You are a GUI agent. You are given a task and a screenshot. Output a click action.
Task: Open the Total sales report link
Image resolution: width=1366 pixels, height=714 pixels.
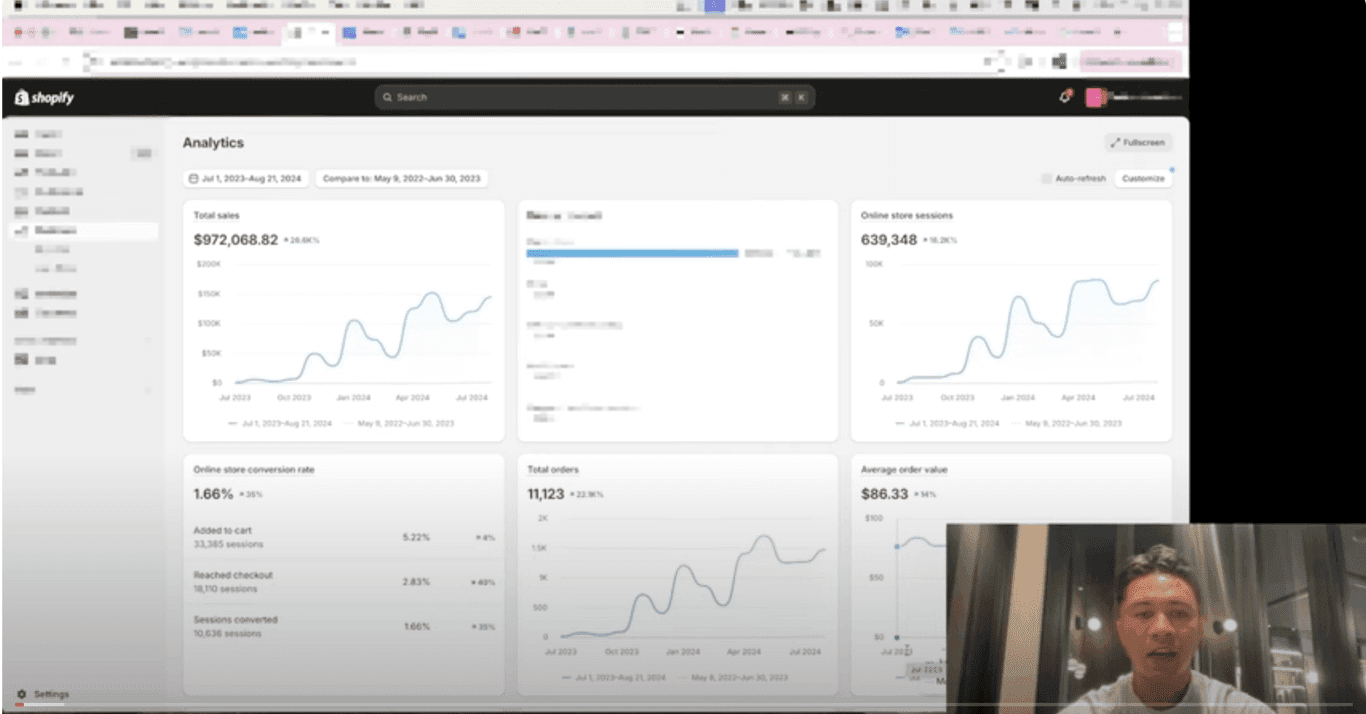coord(217,216)
